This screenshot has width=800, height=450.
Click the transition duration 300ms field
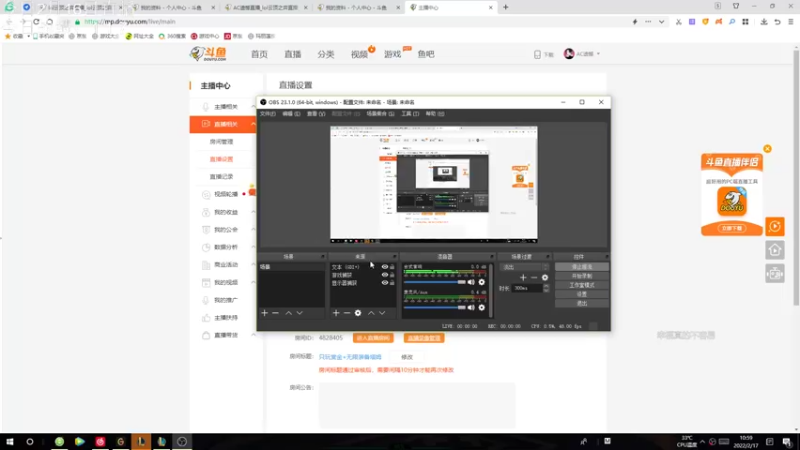(527, 288)
